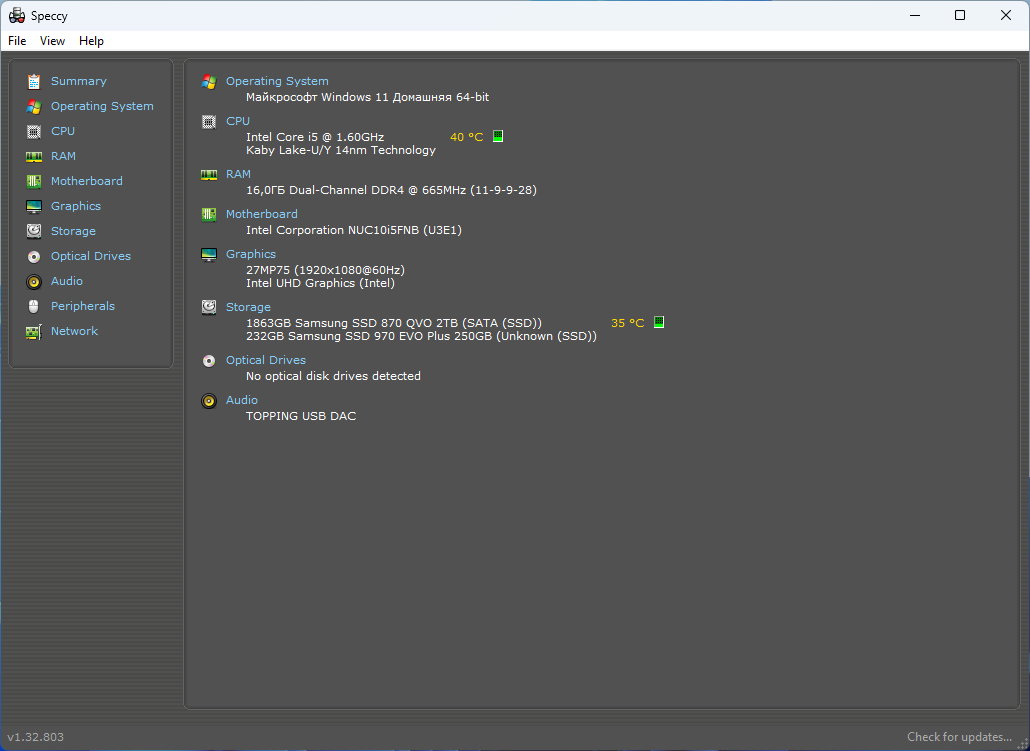The image size is (1030, 751).
Task: Click the Network icon in sidebar
Action: [34, 331]
